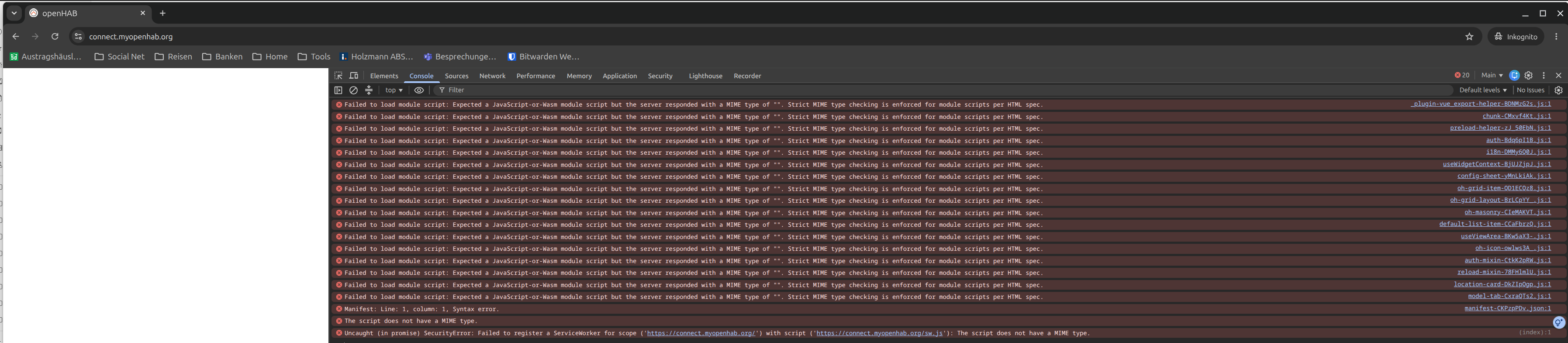Open the Network tab
Screen dimensions: 1568x343
(492, 76)
